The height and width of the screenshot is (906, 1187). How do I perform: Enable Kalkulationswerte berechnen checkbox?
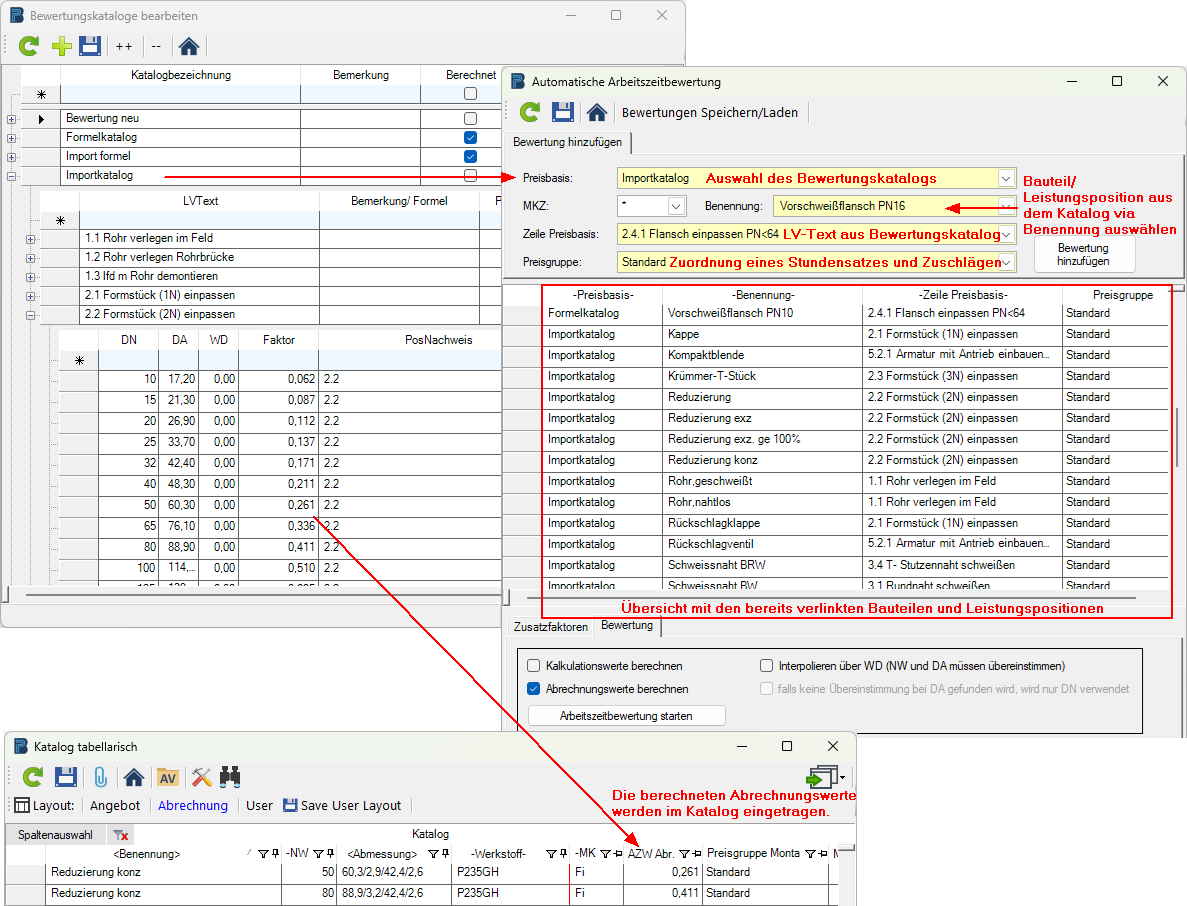point(534,665)
